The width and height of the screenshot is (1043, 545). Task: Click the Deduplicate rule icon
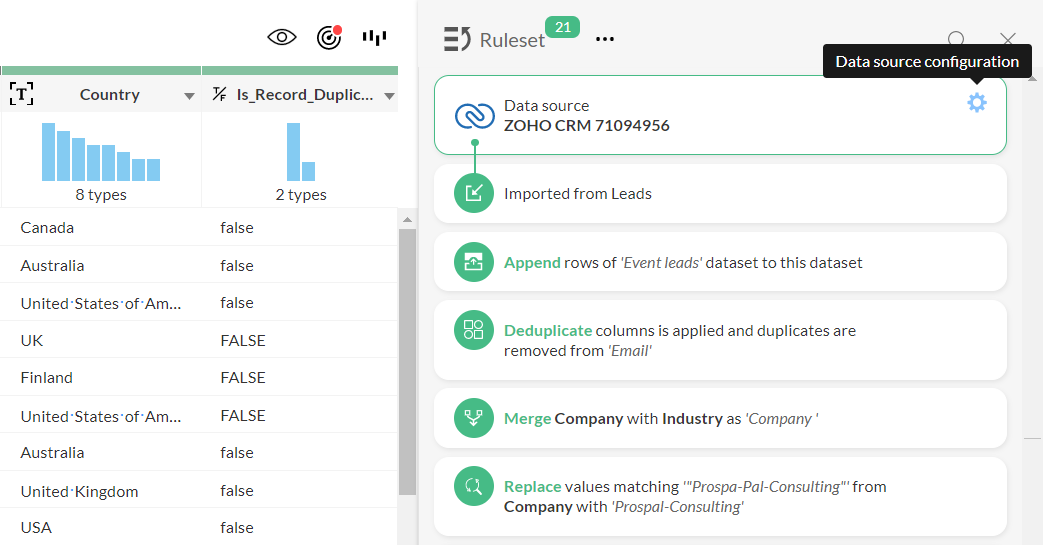[x=475, y=330]
